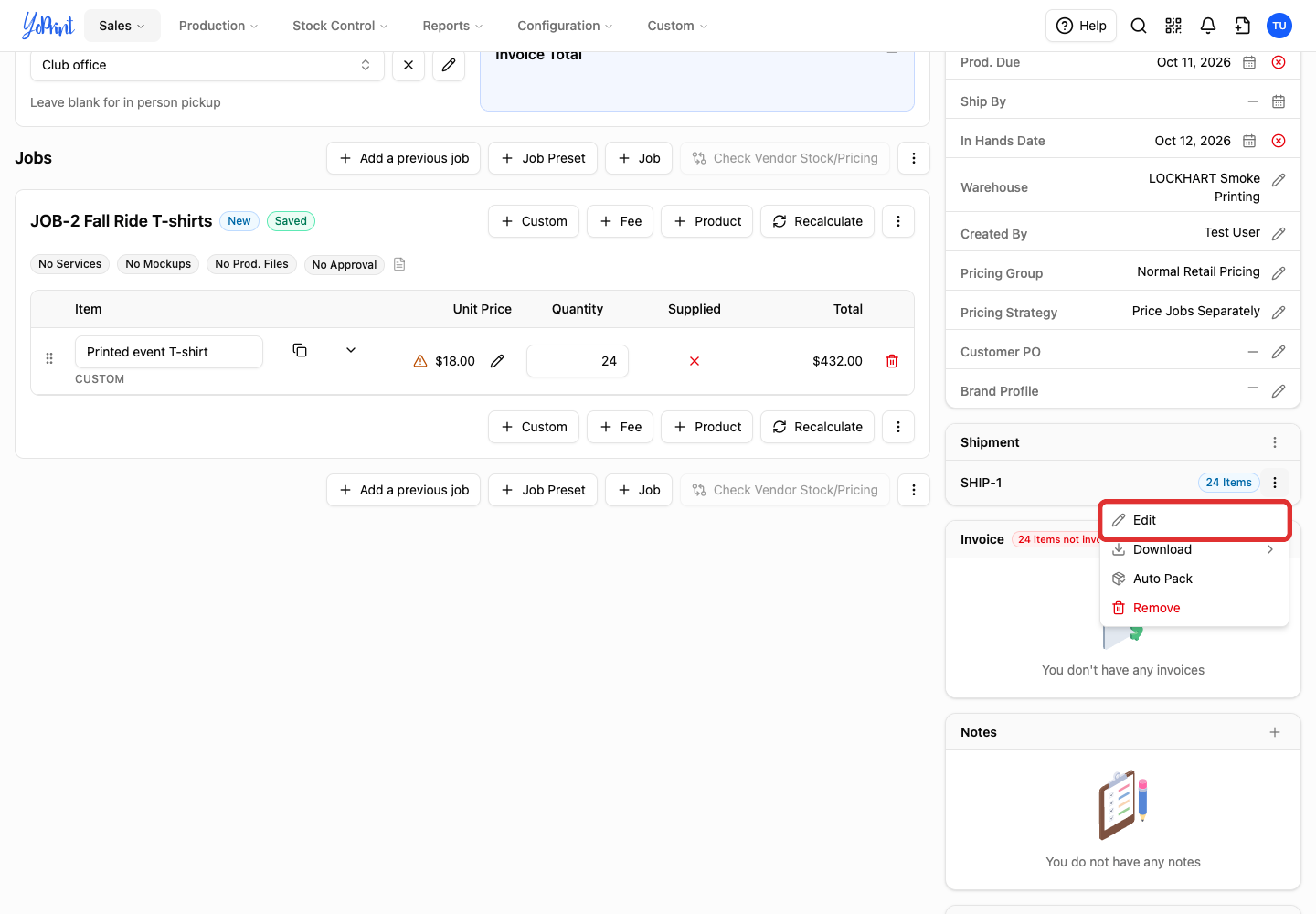Edit the $18.00 unit price

tap(497, 361)
